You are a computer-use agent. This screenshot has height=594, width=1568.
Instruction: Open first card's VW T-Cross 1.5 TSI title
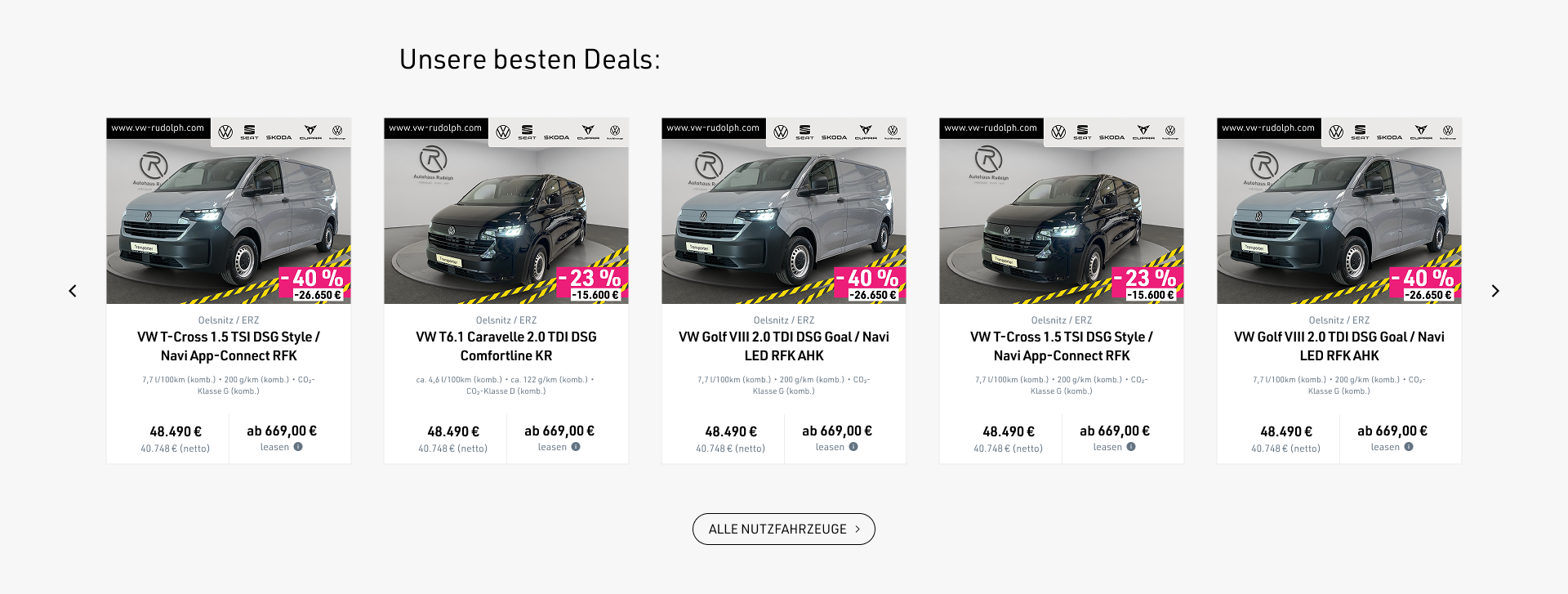(x=229, y=346)
